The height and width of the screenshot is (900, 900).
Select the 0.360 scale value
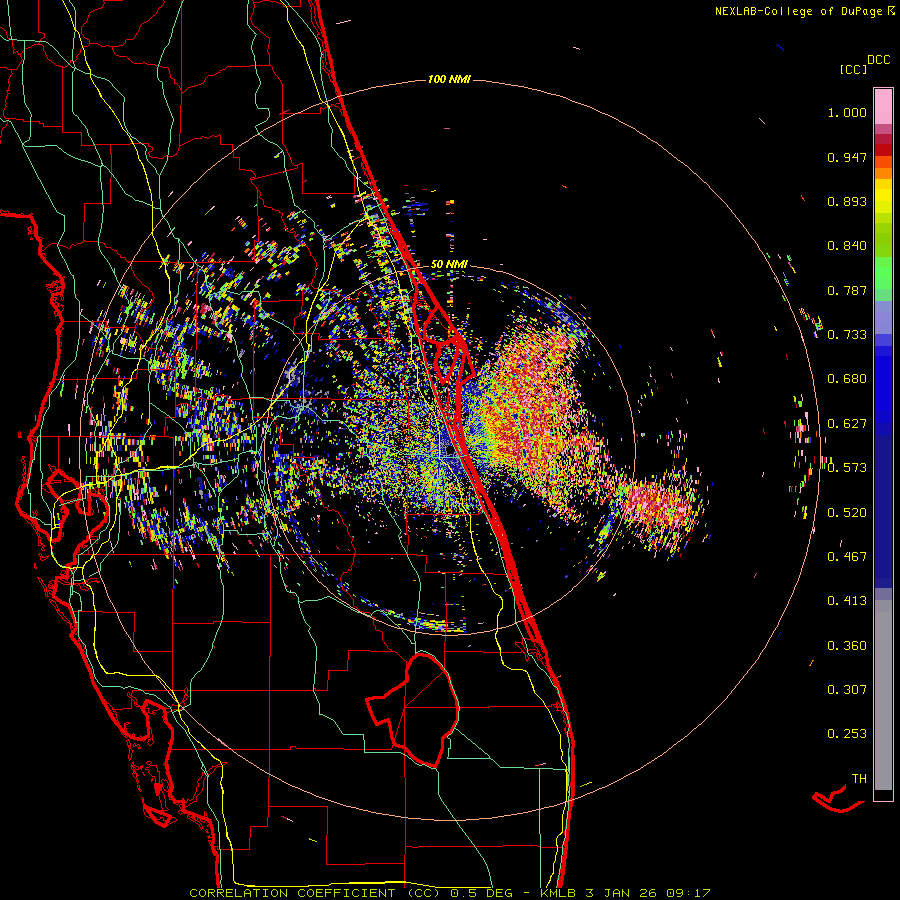[847, 646]
